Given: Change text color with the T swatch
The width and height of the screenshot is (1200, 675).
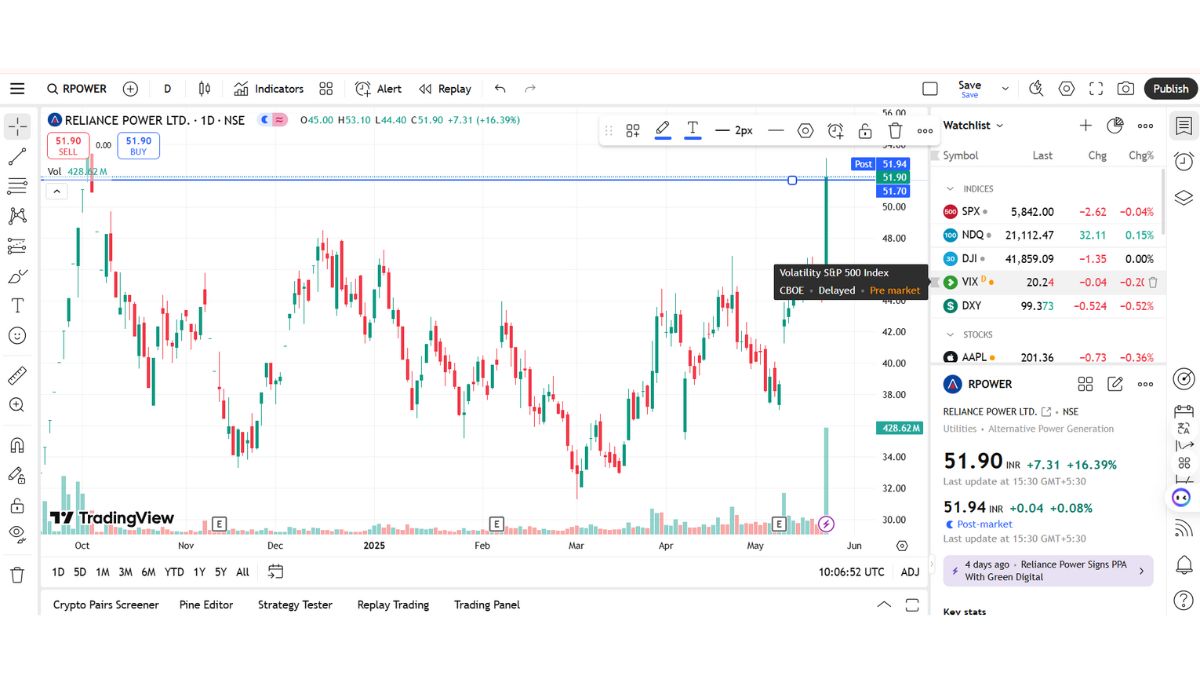Looking at the screenshot, I should (692, 130).
